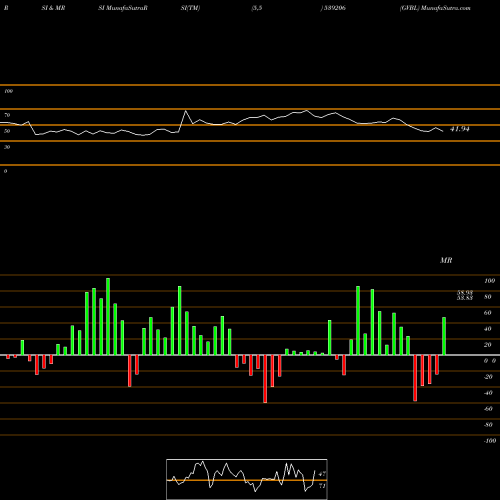Open the mini overview chart thumbnail
The image size is (500, 500).
[x=247, y=479]
